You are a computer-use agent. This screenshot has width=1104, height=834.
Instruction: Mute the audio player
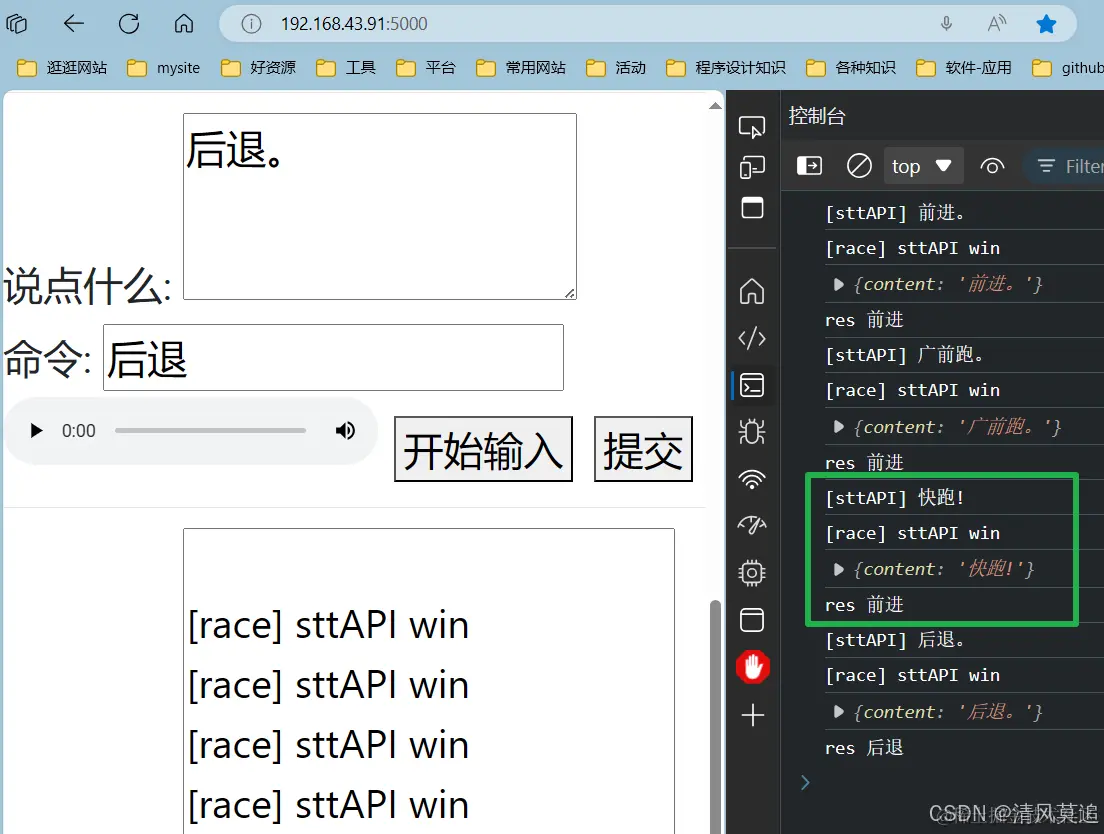click(x=345, y=430)
